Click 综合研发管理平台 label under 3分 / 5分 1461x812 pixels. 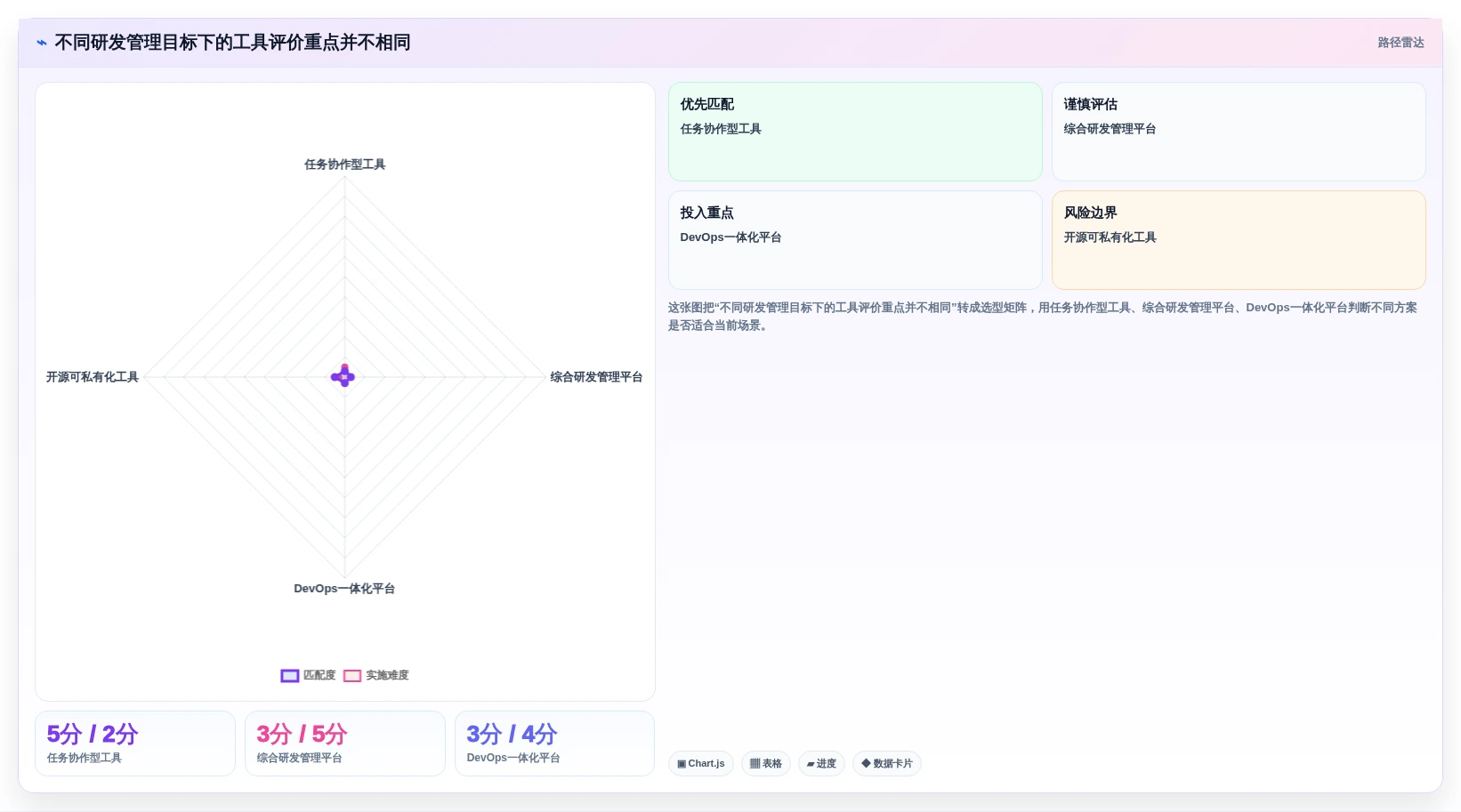coord(300,758)
